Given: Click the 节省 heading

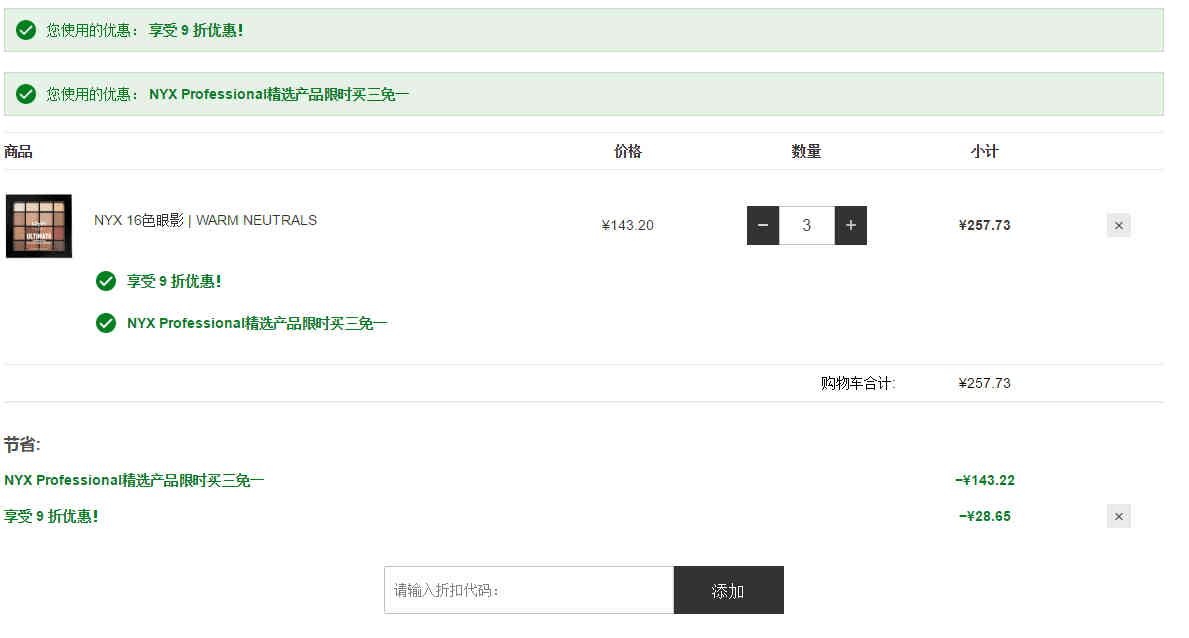Looking at the screenshot, I should point(22,445).
